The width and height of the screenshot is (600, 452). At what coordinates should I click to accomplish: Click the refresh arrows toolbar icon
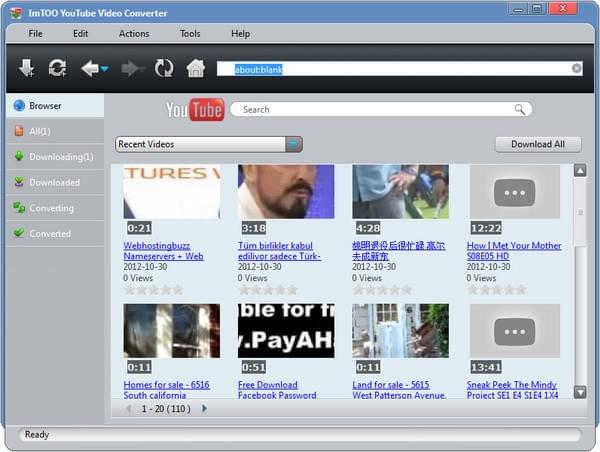point(57,69)
